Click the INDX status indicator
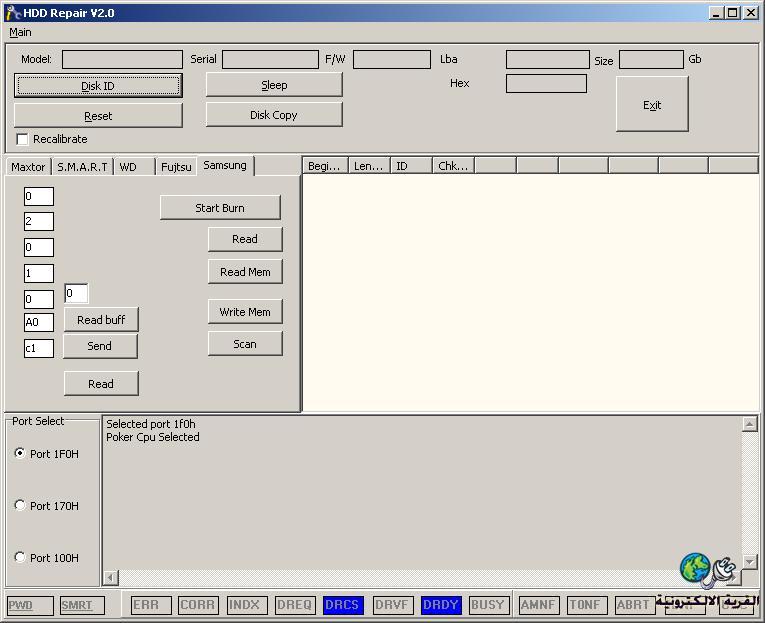Image resolution: width=765 pixels, height=623 pixels. (x=247, y=605)
